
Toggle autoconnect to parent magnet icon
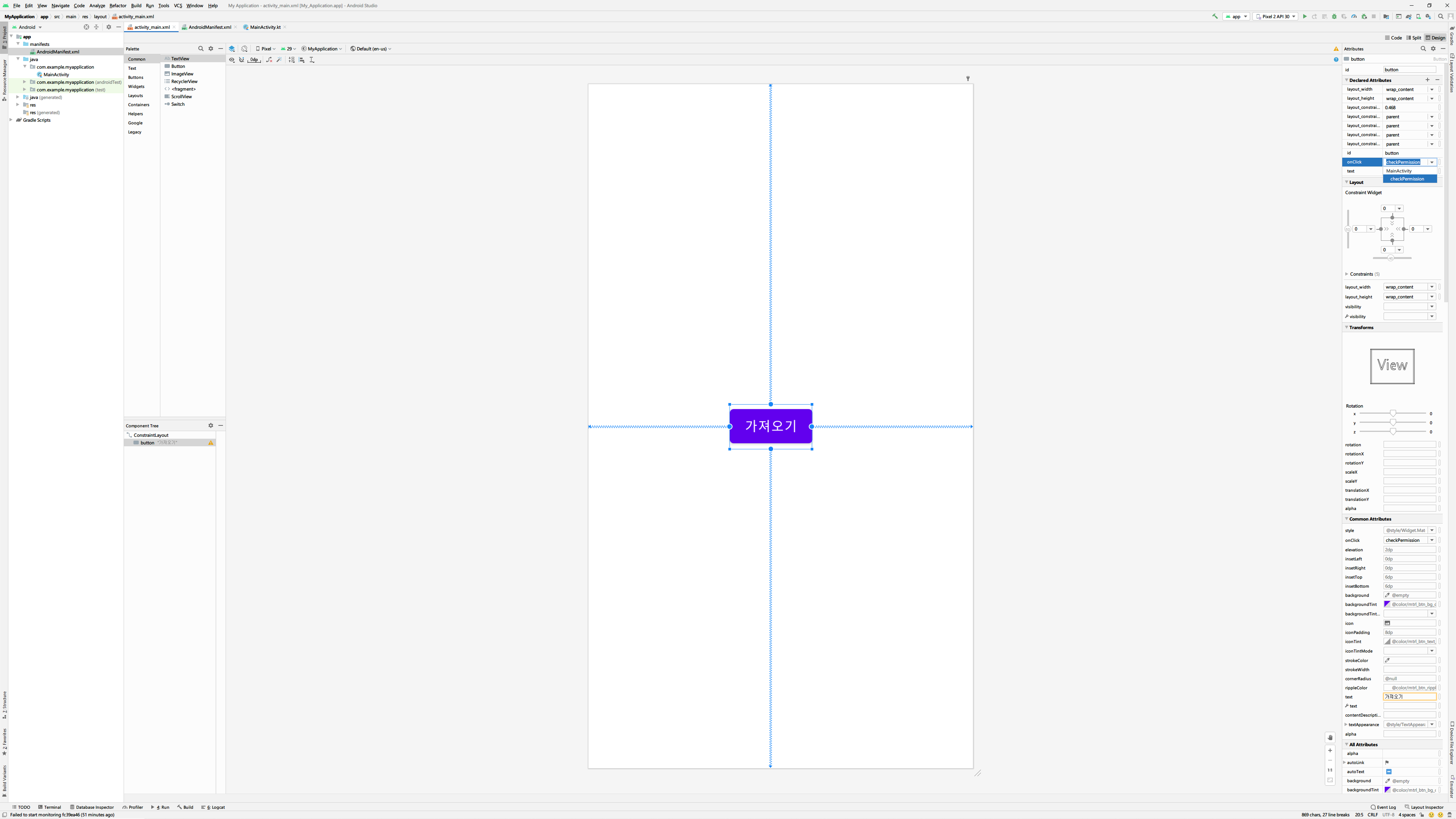(x=242, y=60)
